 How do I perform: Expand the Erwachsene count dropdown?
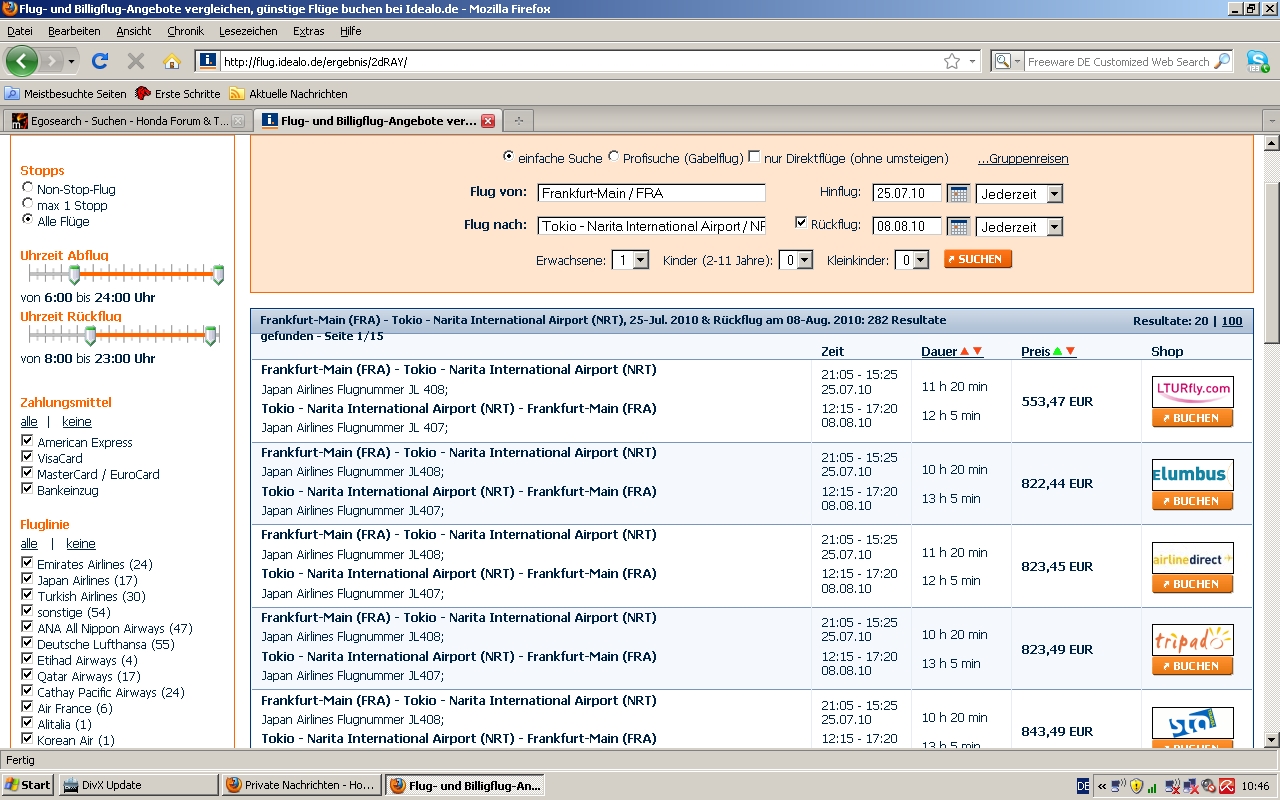coord(630,260)
